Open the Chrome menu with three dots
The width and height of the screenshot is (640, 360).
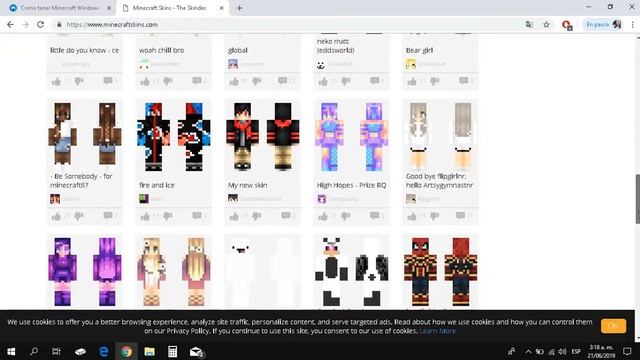(633, 24)
